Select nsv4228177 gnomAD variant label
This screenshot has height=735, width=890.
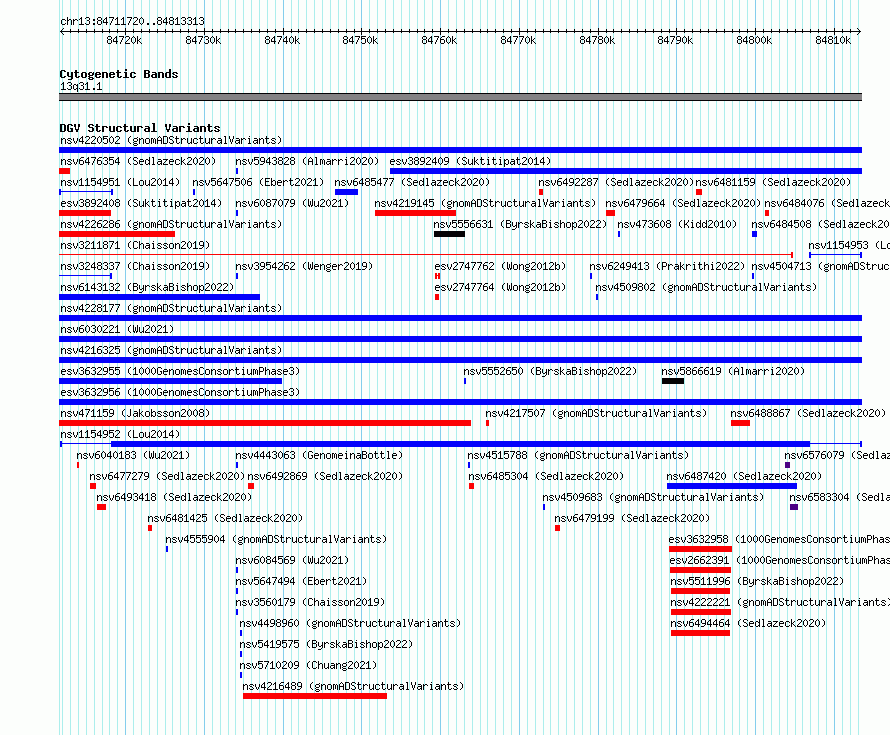click(171, 308)
